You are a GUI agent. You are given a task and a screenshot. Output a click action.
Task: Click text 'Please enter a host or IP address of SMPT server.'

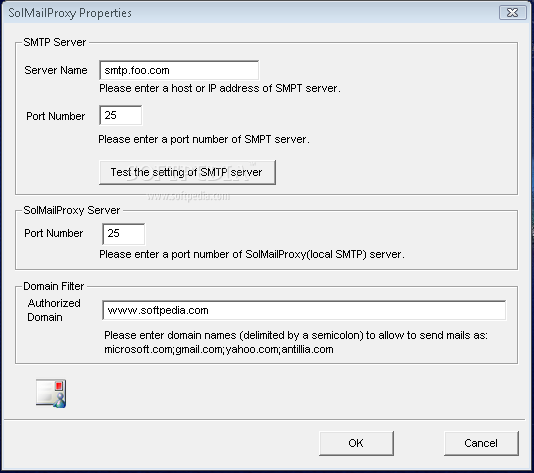click(x=220, y=89)
